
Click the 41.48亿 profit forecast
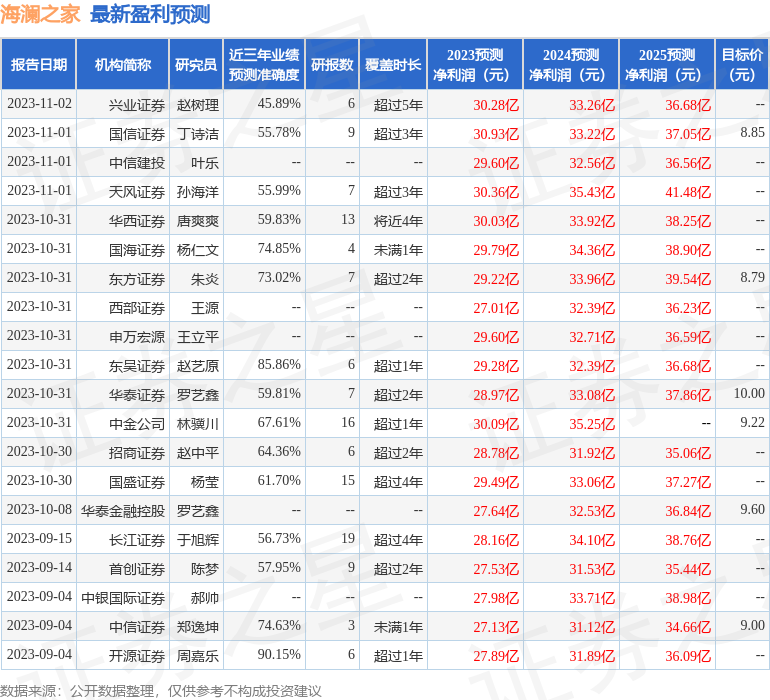(688, 192)
